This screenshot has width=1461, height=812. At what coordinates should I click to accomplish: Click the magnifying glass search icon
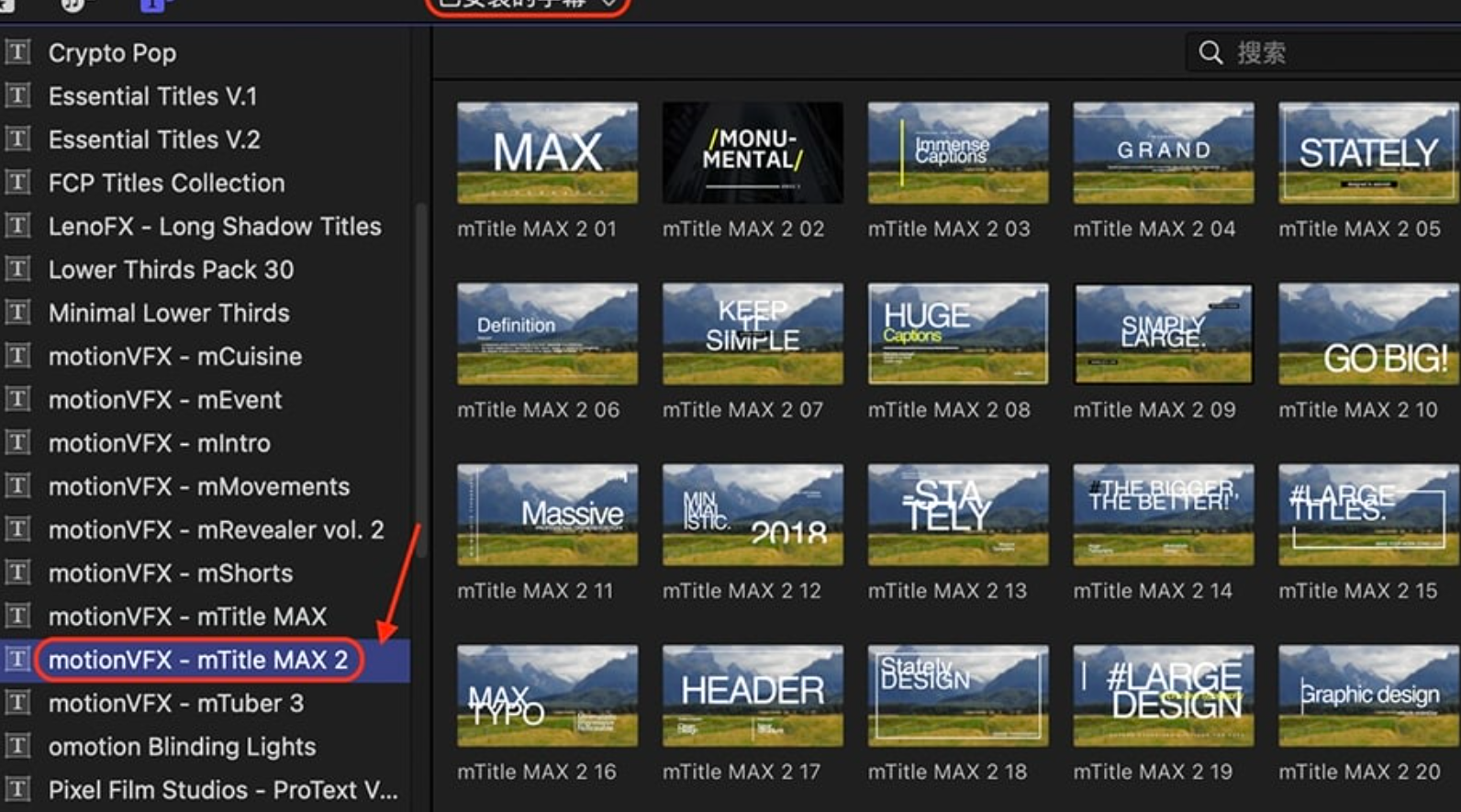coord(1210,52)
